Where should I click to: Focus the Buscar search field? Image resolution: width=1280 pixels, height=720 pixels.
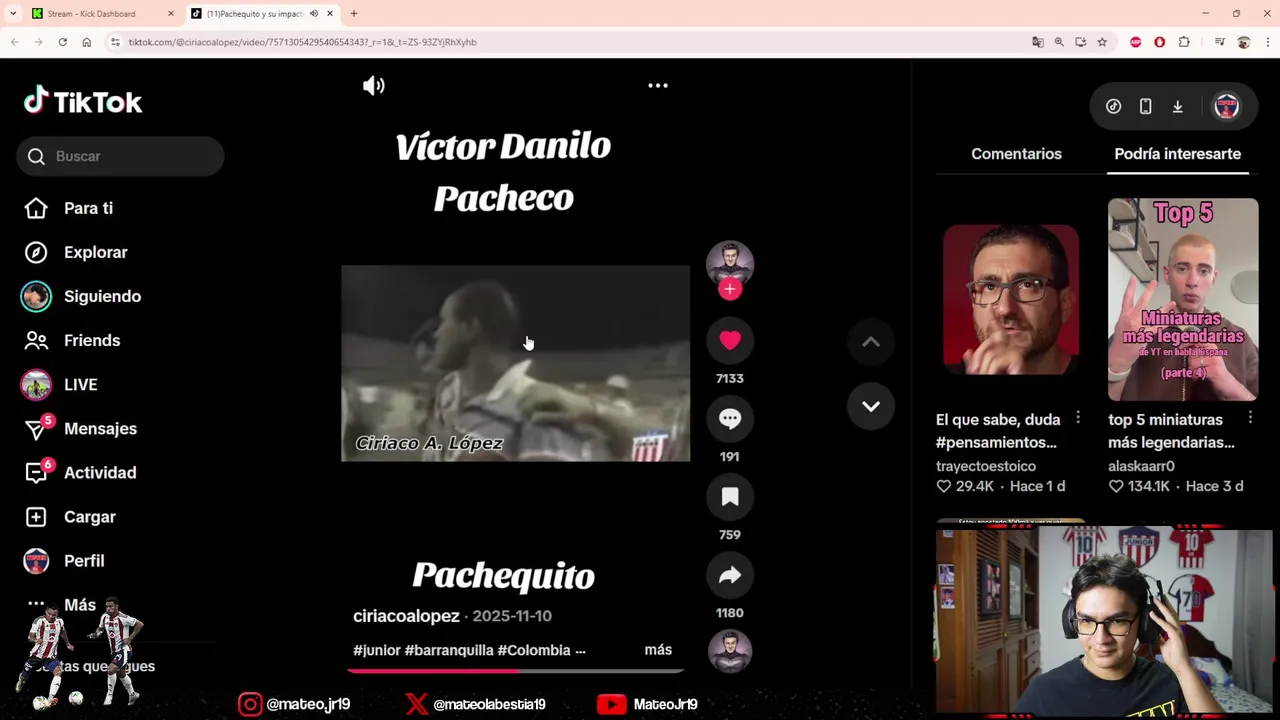pyautogui.click(x=120, y=156)
